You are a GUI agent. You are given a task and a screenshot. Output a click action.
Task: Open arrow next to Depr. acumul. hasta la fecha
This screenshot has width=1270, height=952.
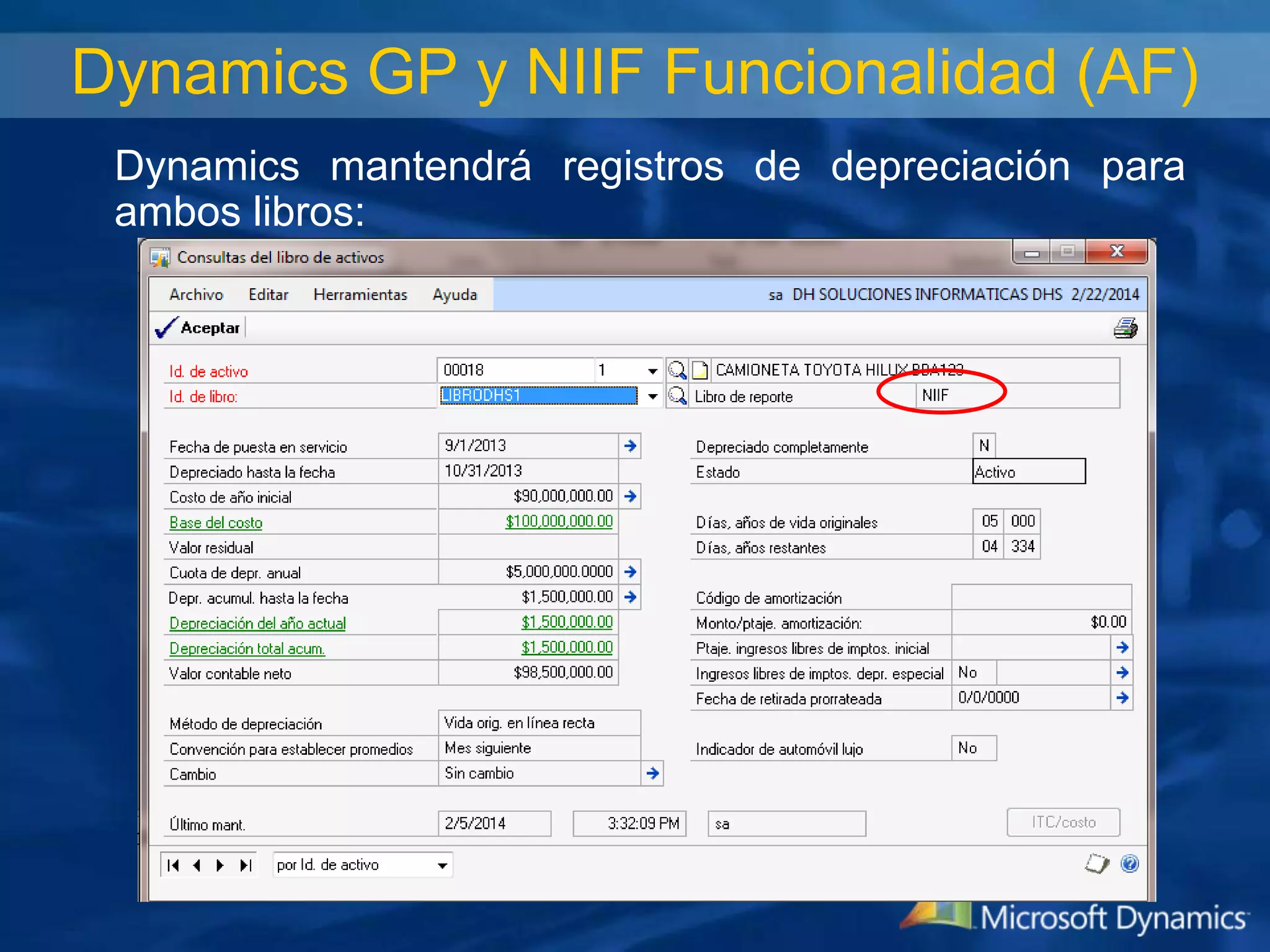[630, 597]
